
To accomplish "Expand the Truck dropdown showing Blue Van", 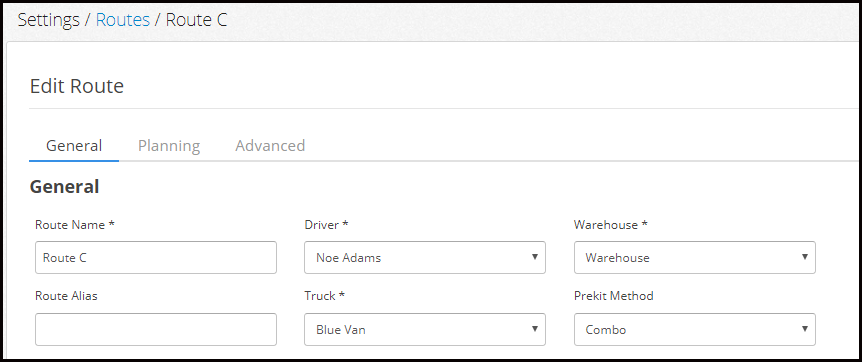I will pos(424,330).
